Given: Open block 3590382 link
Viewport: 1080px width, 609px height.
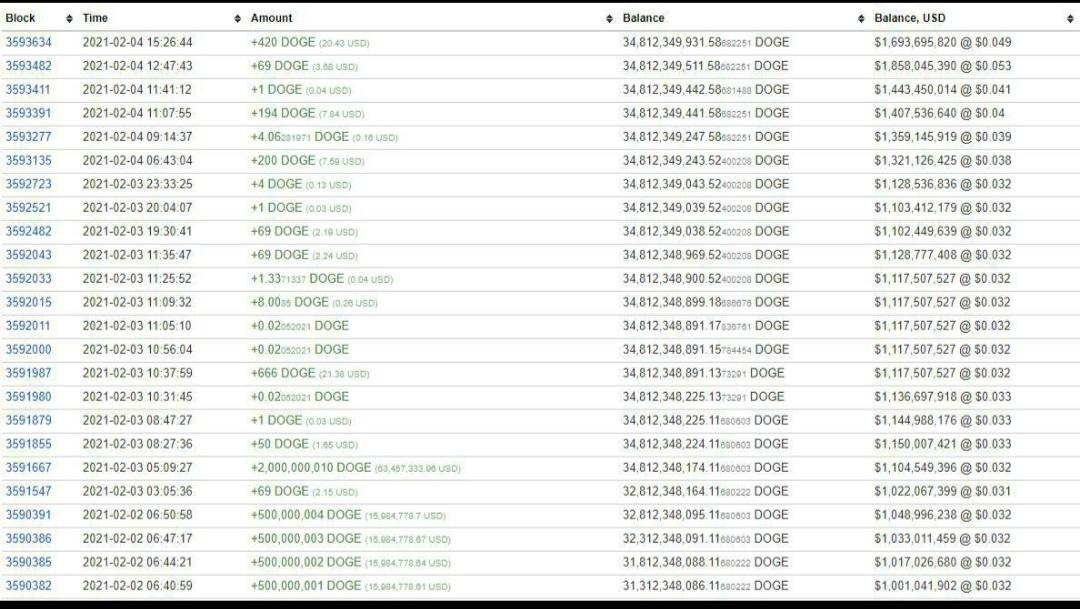Looking at the screenshot, I should pos(28,586).
